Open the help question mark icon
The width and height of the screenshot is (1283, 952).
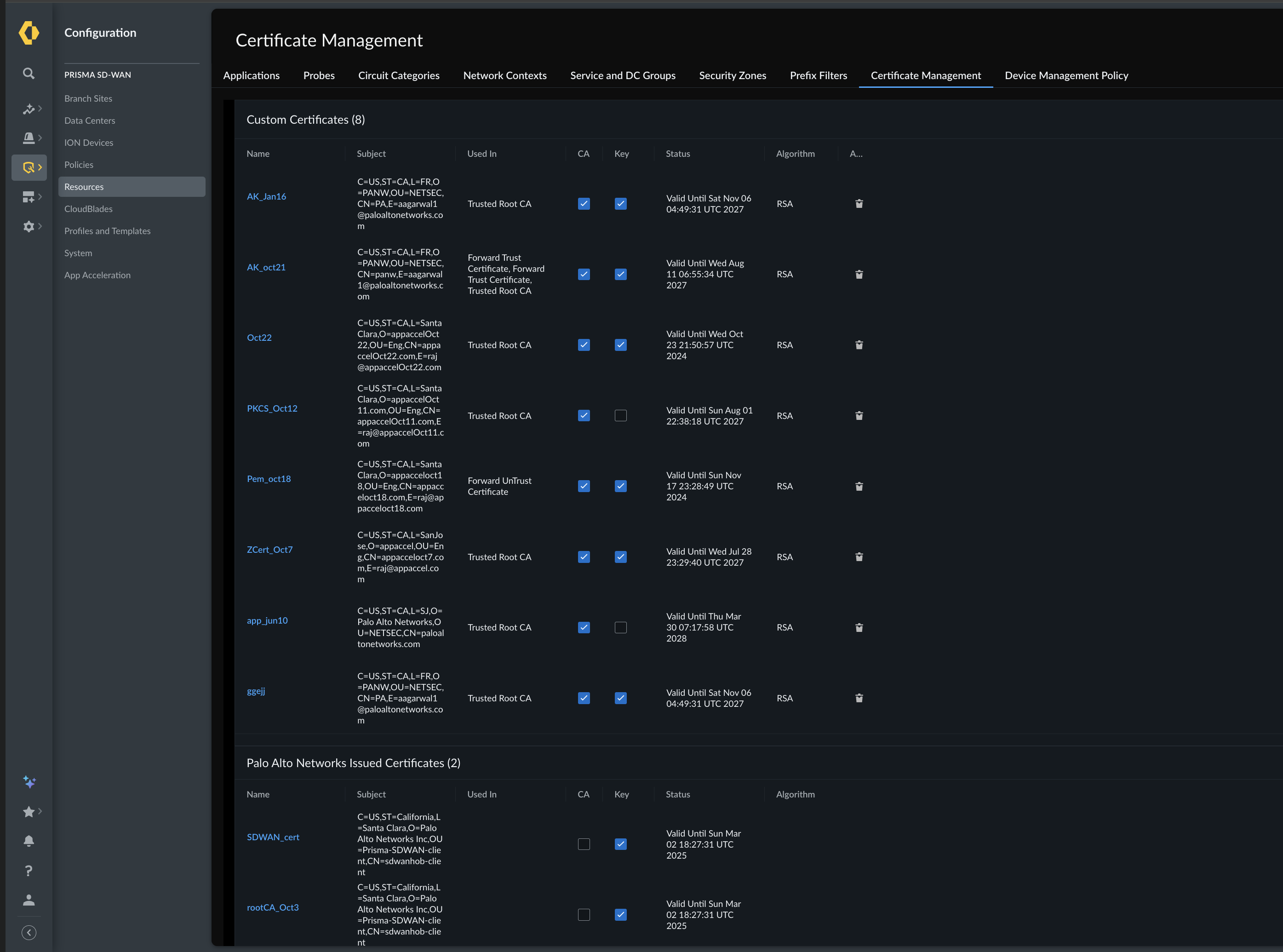point(28,870)
